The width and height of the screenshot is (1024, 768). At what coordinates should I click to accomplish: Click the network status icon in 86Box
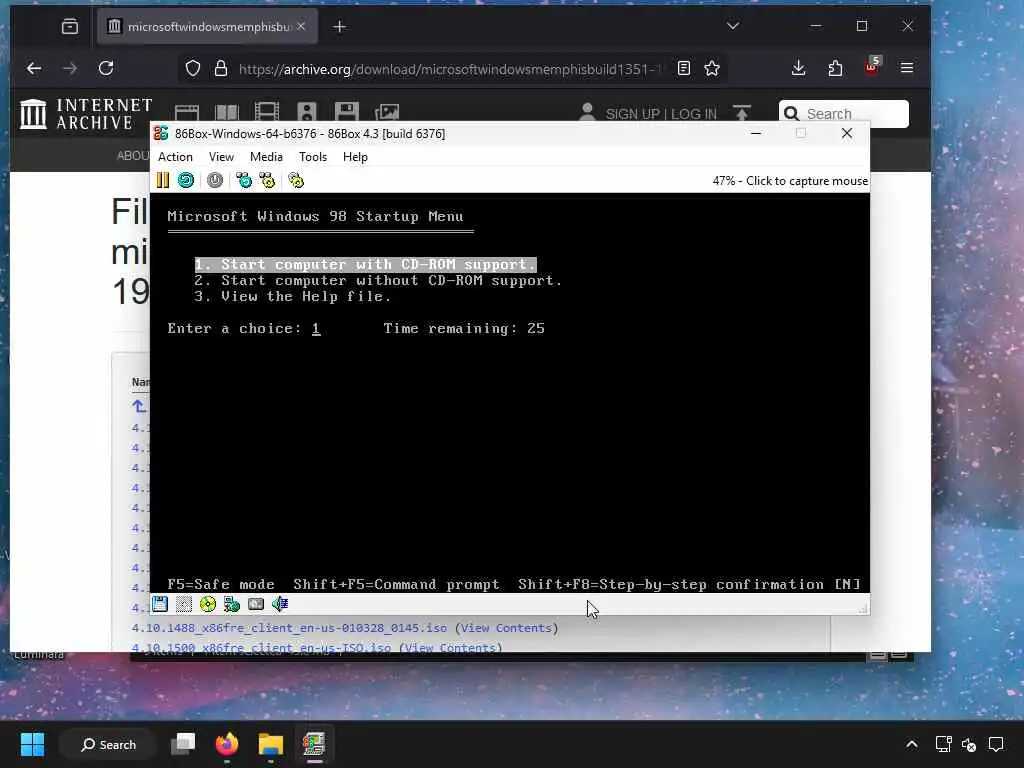pyautogui.click(x=232, y=604)
